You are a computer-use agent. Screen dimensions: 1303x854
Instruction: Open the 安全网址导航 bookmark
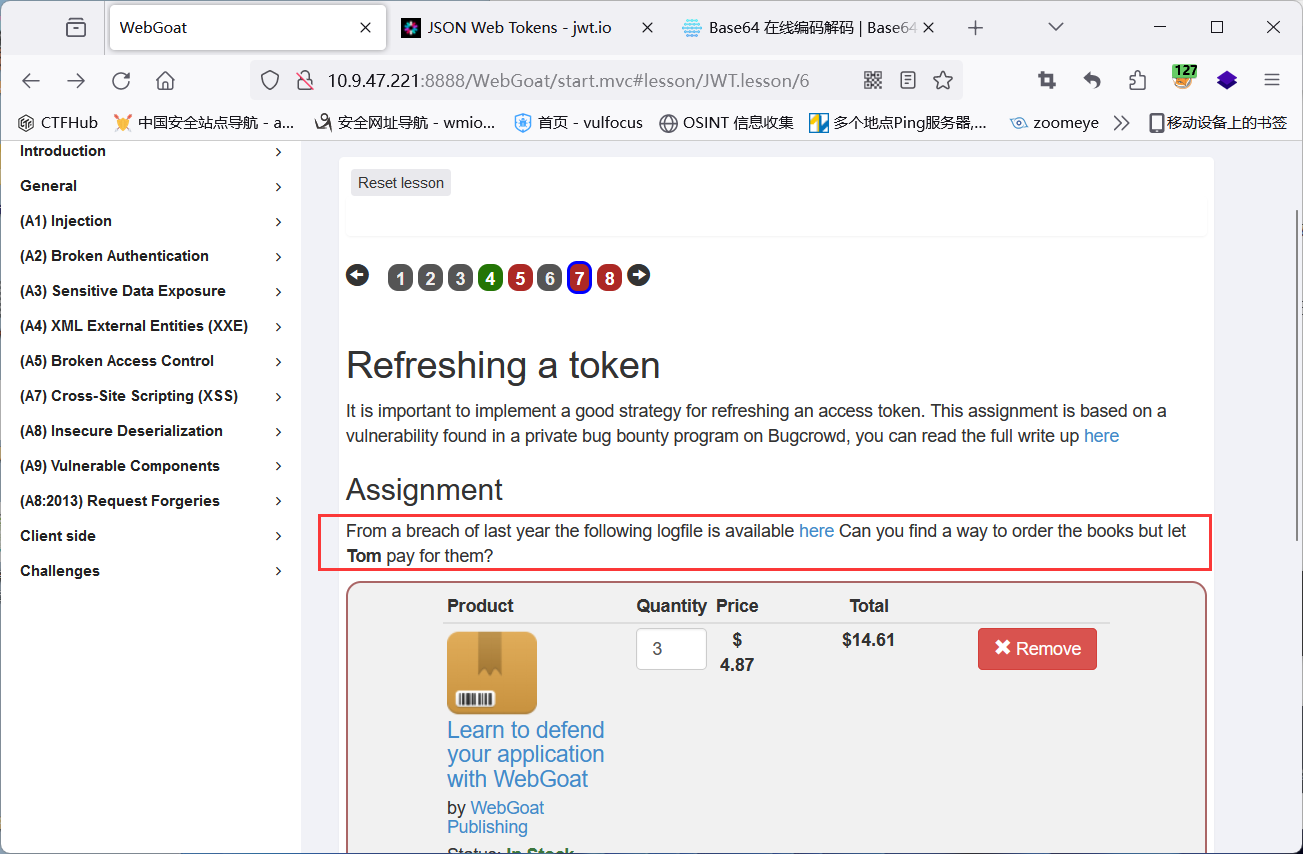pyautogui.click(x=405, y=123)
